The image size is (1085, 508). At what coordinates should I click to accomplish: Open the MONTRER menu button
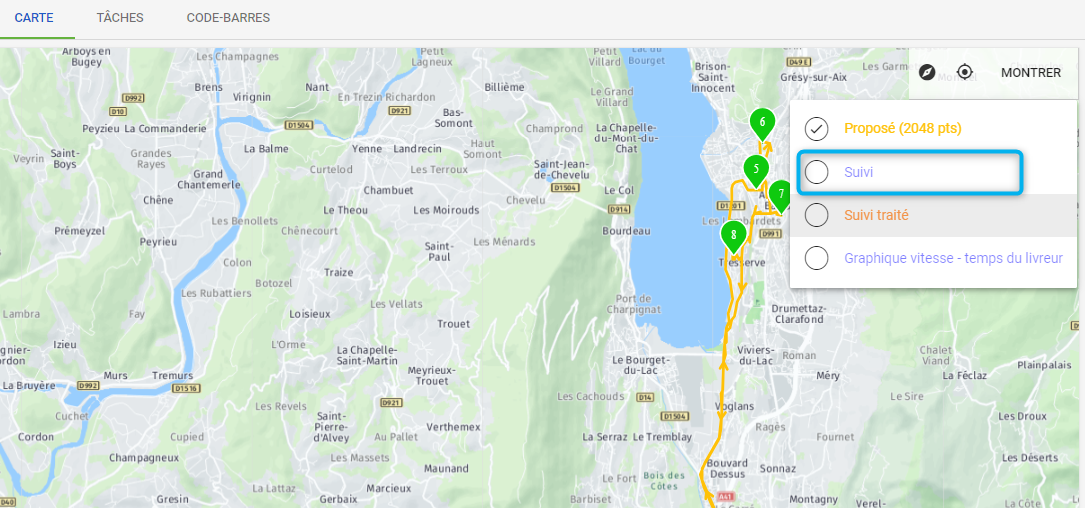[x=1031, y=73]
